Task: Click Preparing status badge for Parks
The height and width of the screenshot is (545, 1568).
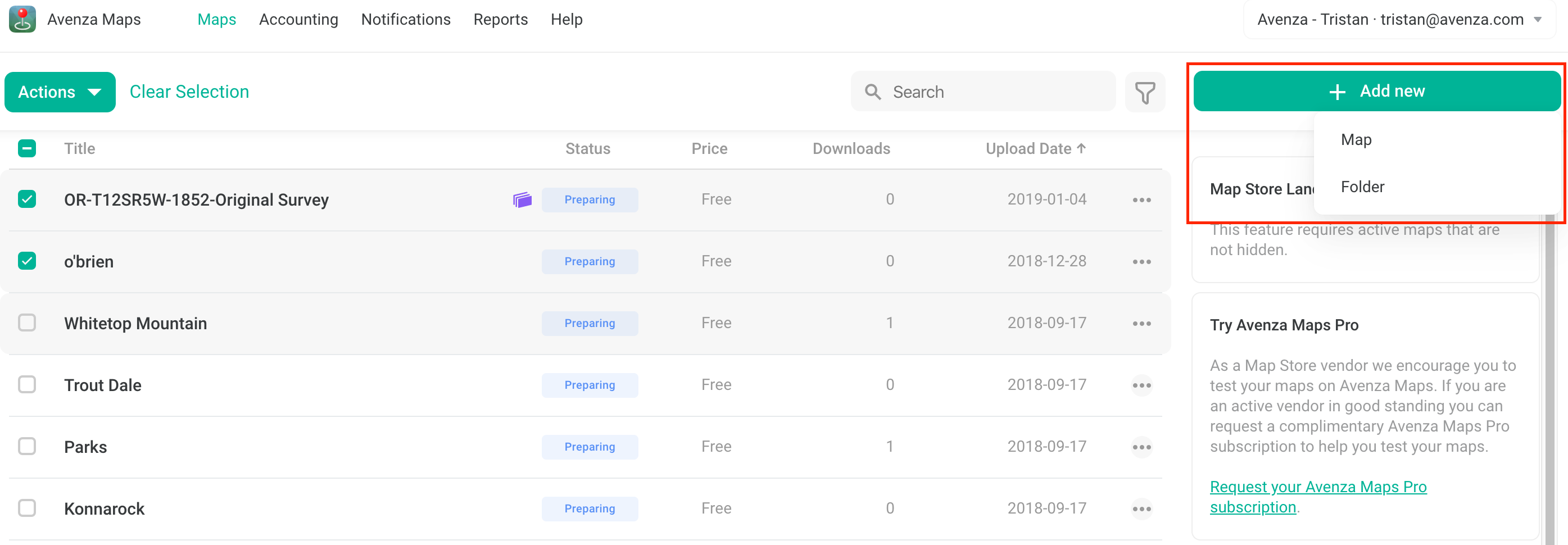Action: (589, 447)
